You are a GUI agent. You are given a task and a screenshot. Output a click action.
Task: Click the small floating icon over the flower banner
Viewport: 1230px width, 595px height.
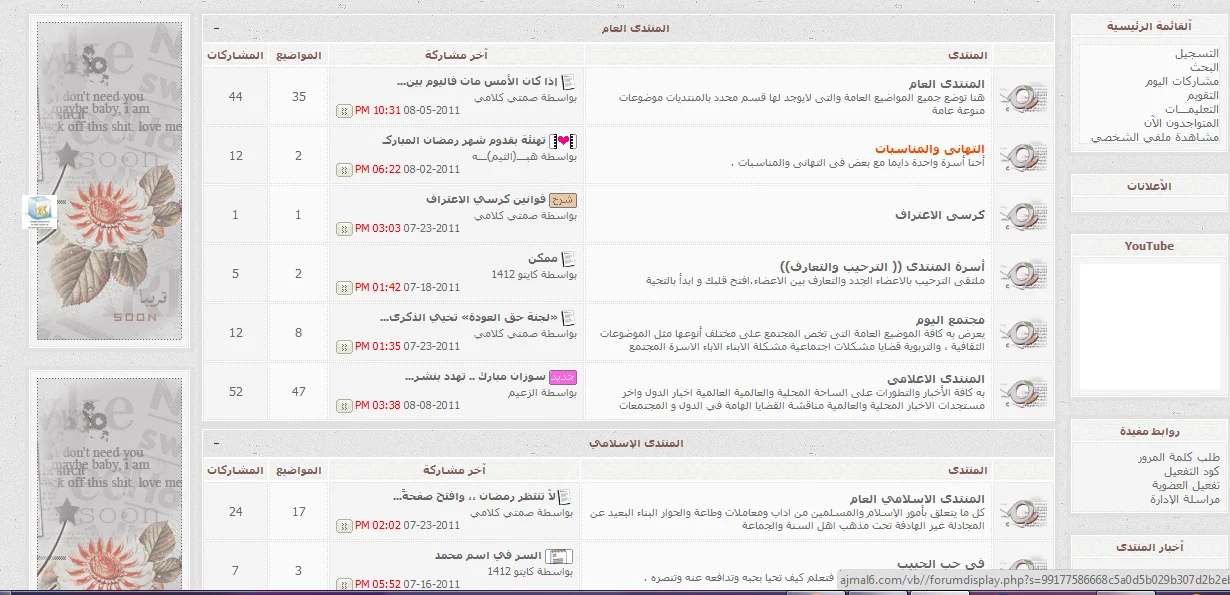point(39,211)
